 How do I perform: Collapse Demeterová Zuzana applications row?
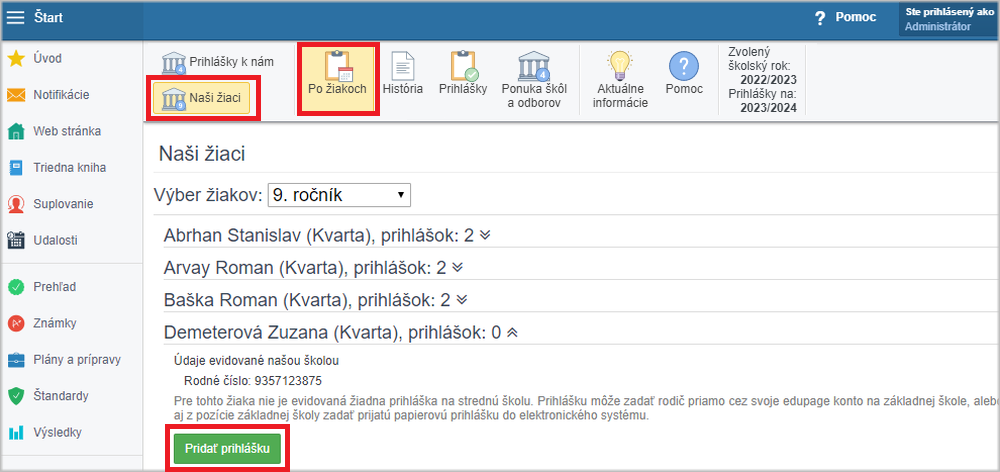pos(341,332)
